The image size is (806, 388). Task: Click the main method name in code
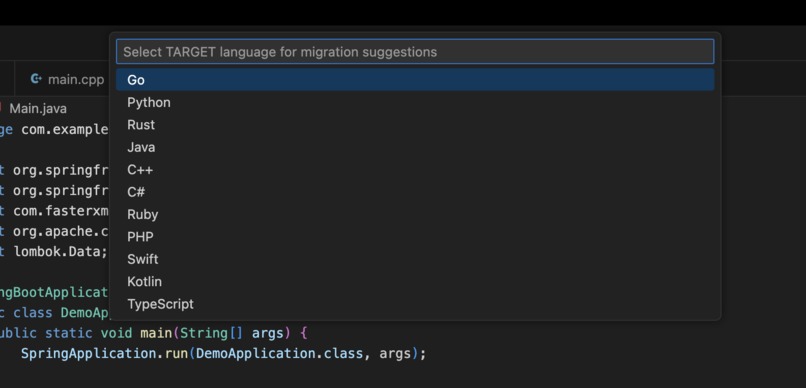pos(156,333)
